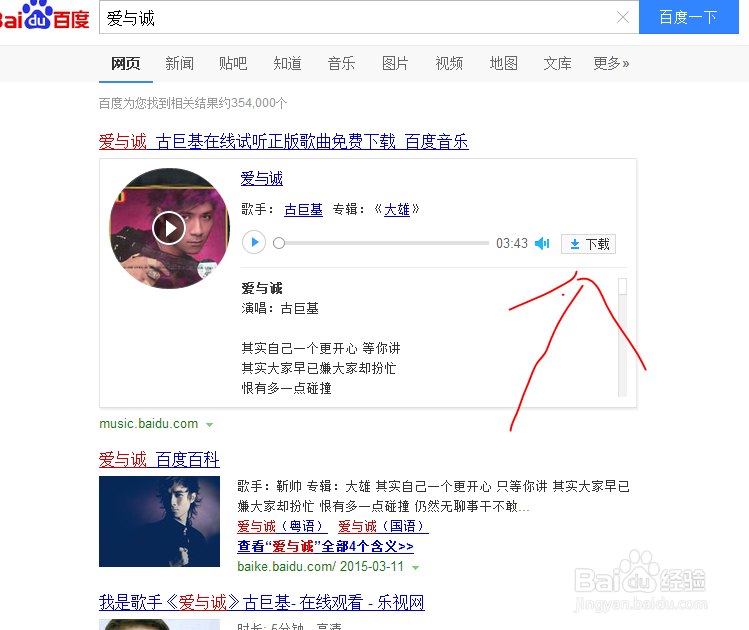
Task: Open the album link 大雄
Action: (396, 209)
